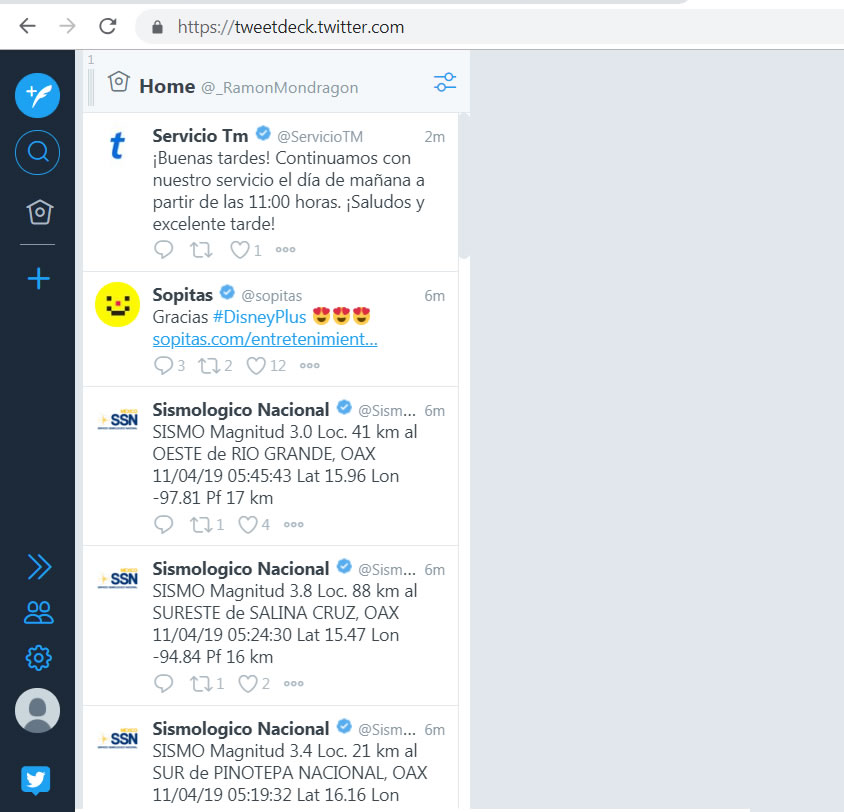The width and height of the screenshot is (844, 812).
Task: Click the browser forward arrow
Action: [67, 26]
